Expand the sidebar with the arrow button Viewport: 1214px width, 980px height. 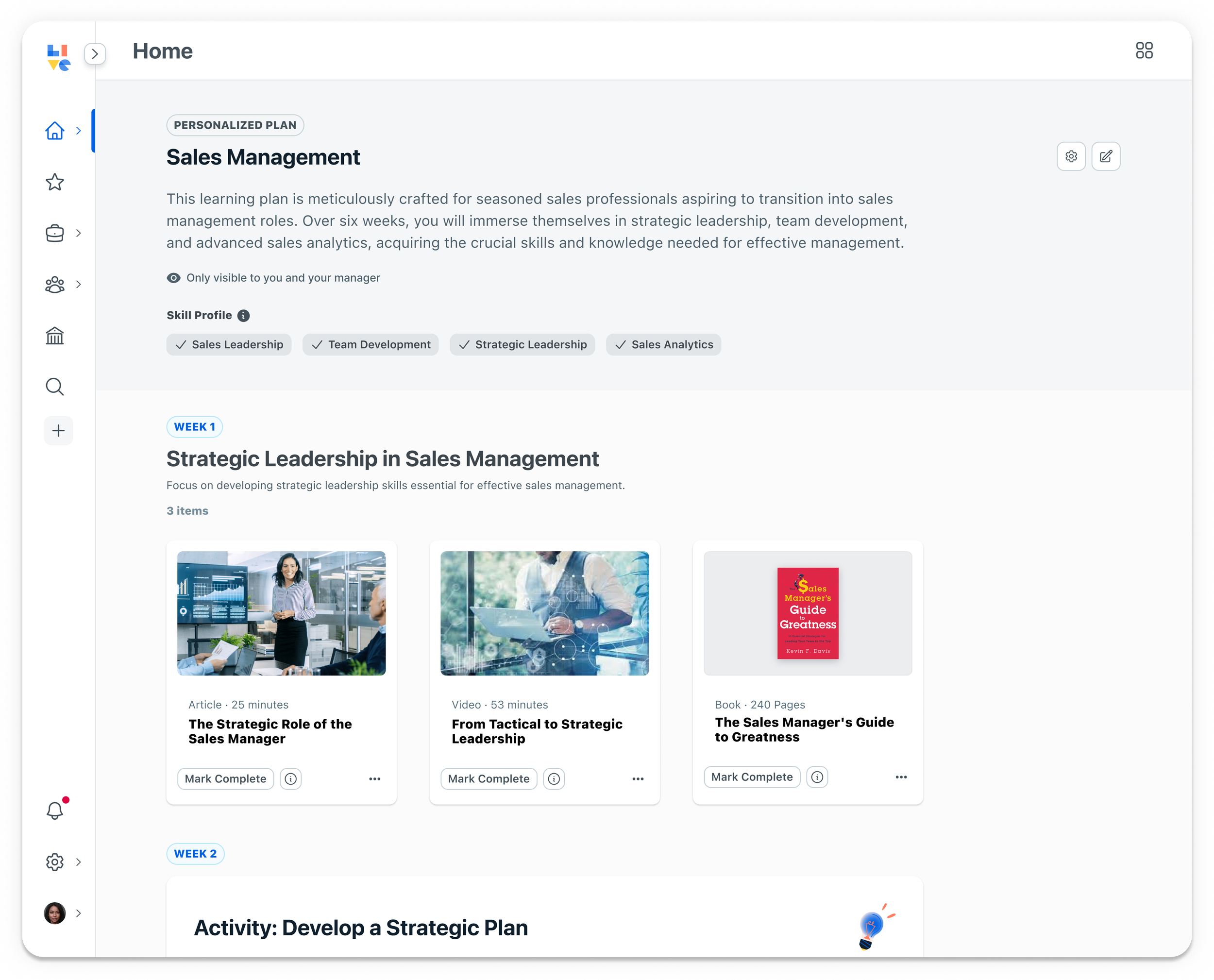(x=95, y=53)
